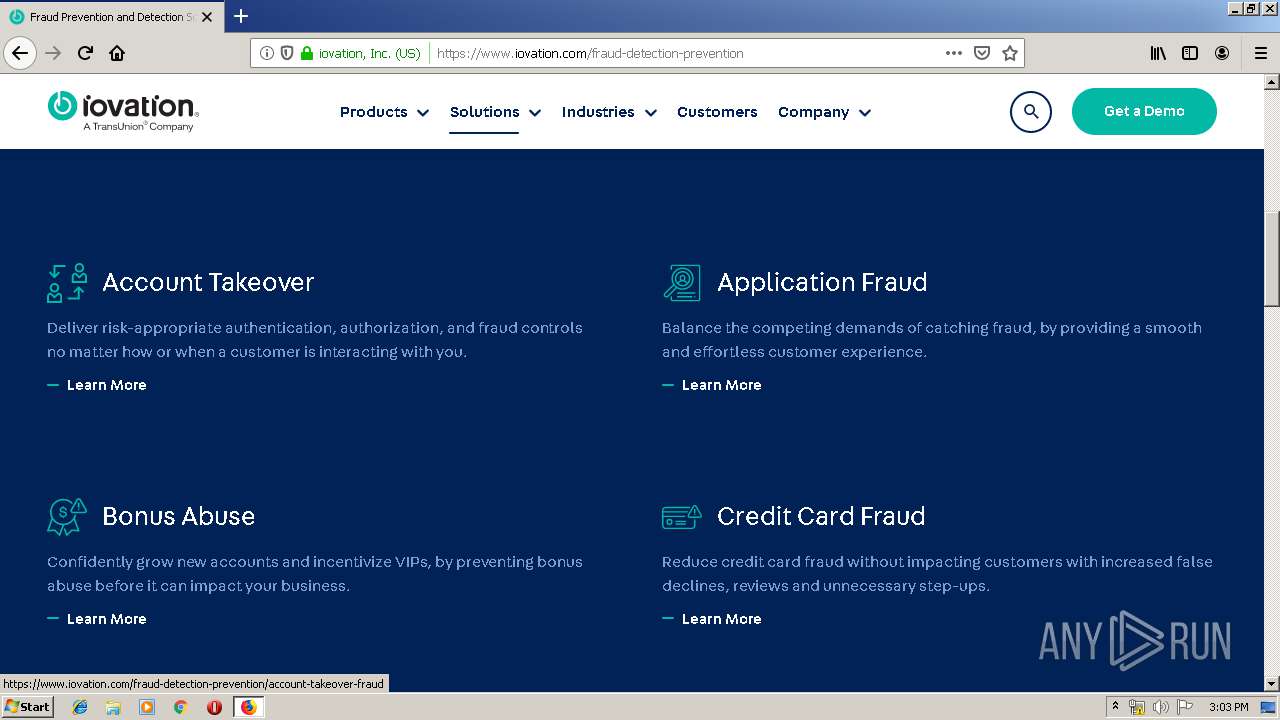Click the volume speaker tray icon
This screenshot has height=720, width=1280.
[x=1160, y=707]
